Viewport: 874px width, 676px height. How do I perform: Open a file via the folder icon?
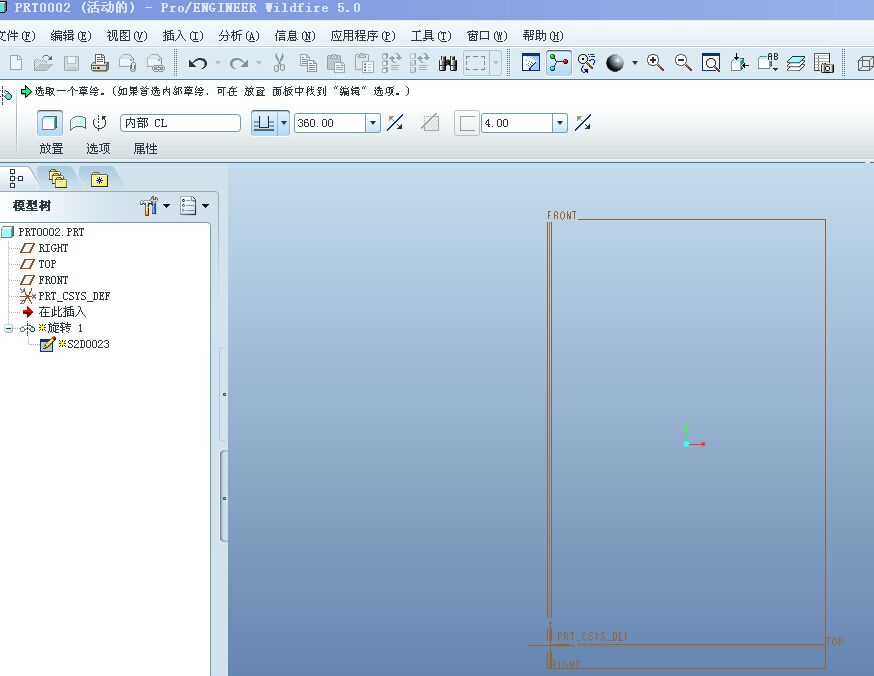tap(43, 63)
